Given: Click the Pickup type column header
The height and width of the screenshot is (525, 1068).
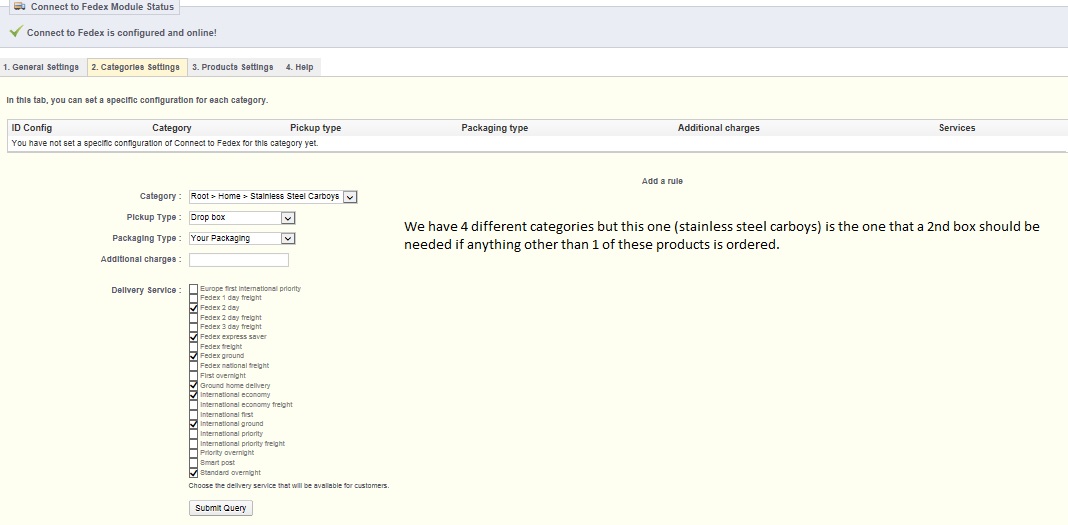Looking at the screenshot, I should pos(315,128).
